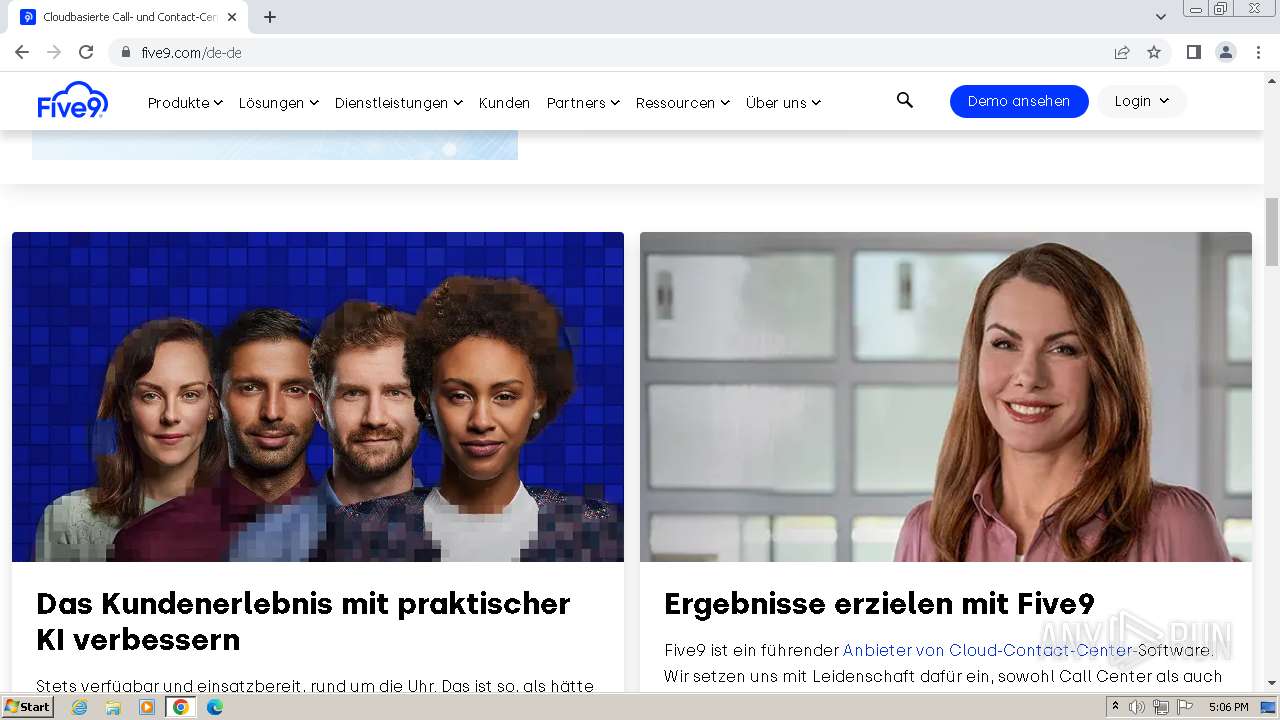Click the Chrome icon in the taskbar
This screenshot has width=1280, height=720.
tap(181, 707)
